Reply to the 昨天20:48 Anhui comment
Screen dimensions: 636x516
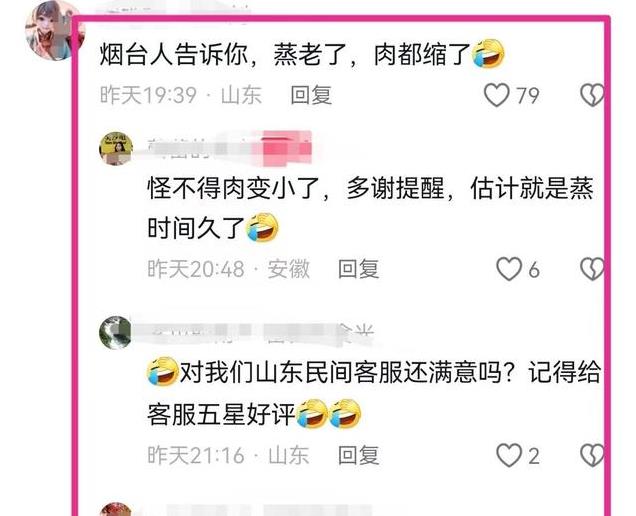359,269
